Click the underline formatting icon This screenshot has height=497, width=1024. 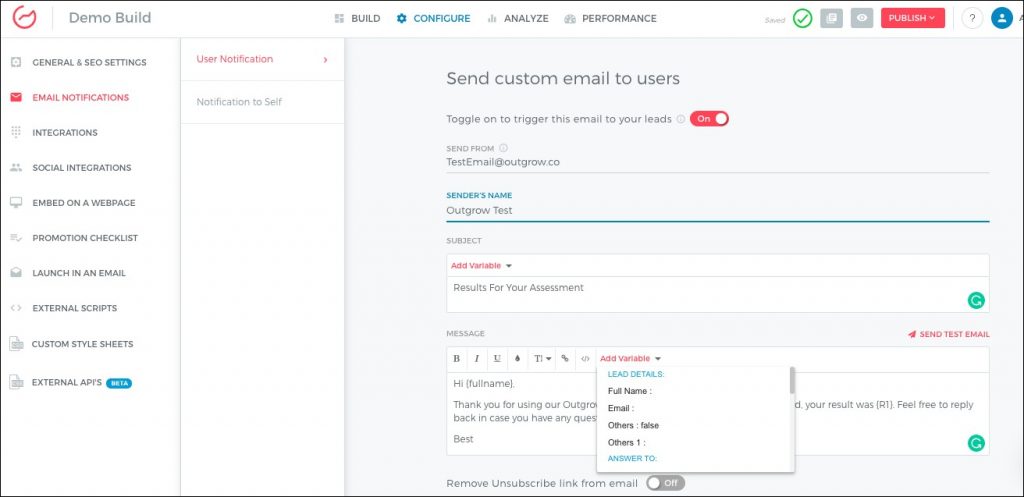497,358
